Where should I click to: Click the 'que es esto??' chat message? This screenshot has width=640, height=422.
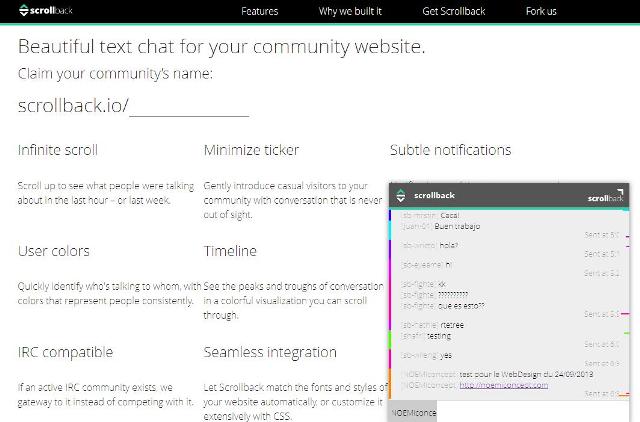click(x=461, y=306)
